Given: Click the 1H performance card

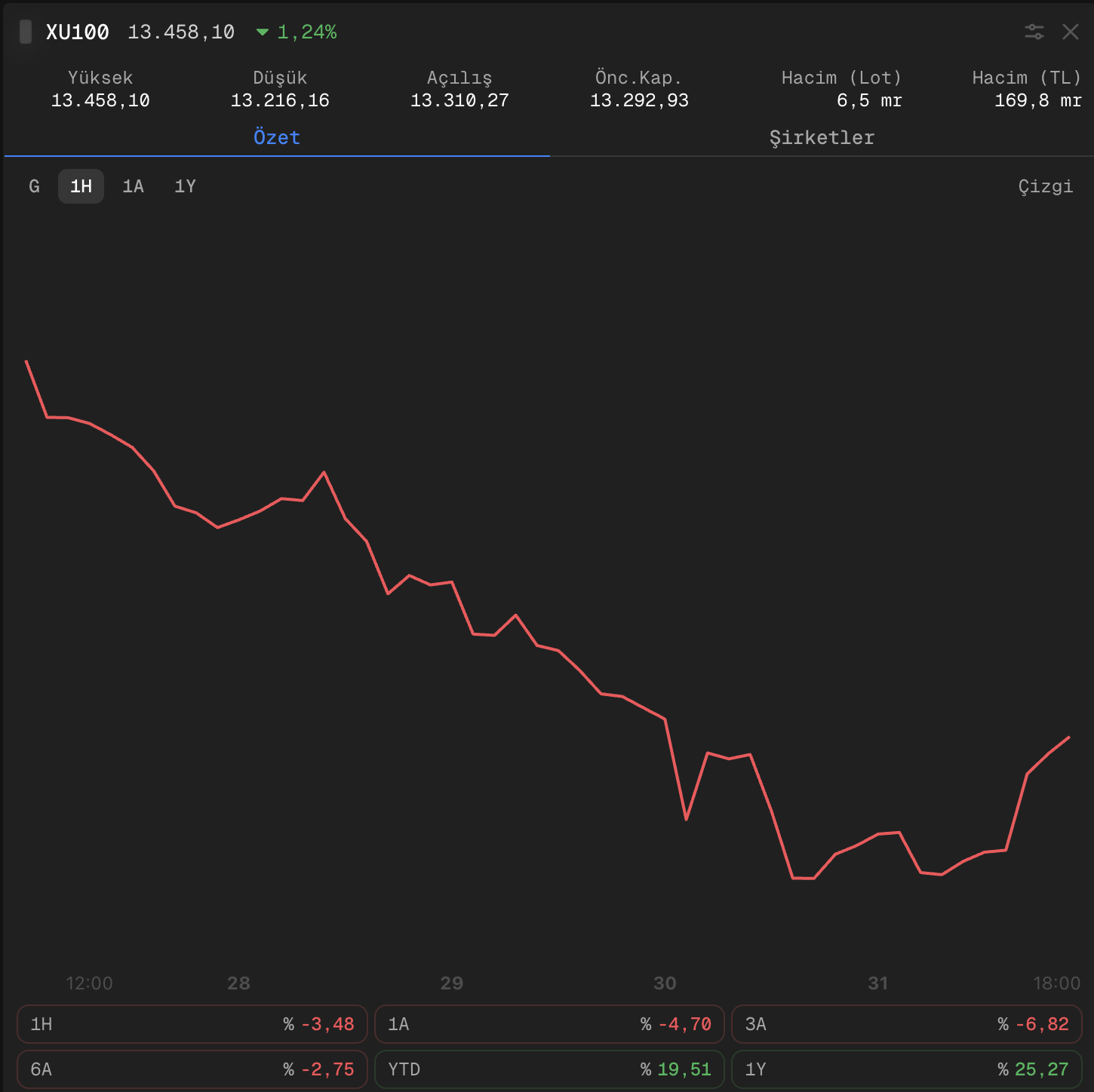Looking at the screenshot, I should point(192,1024).
